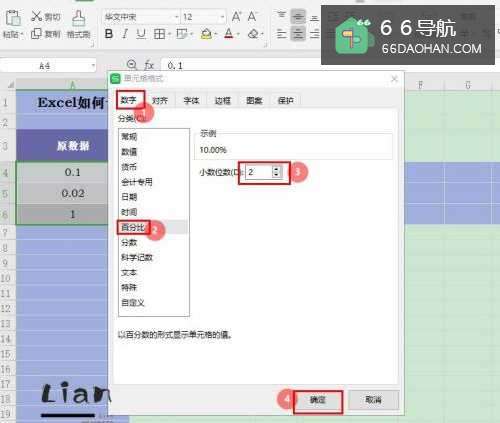This screenshot has height=423, width=500.
Task: Select 百分比 in the category list
Action: tap(133, 228)
